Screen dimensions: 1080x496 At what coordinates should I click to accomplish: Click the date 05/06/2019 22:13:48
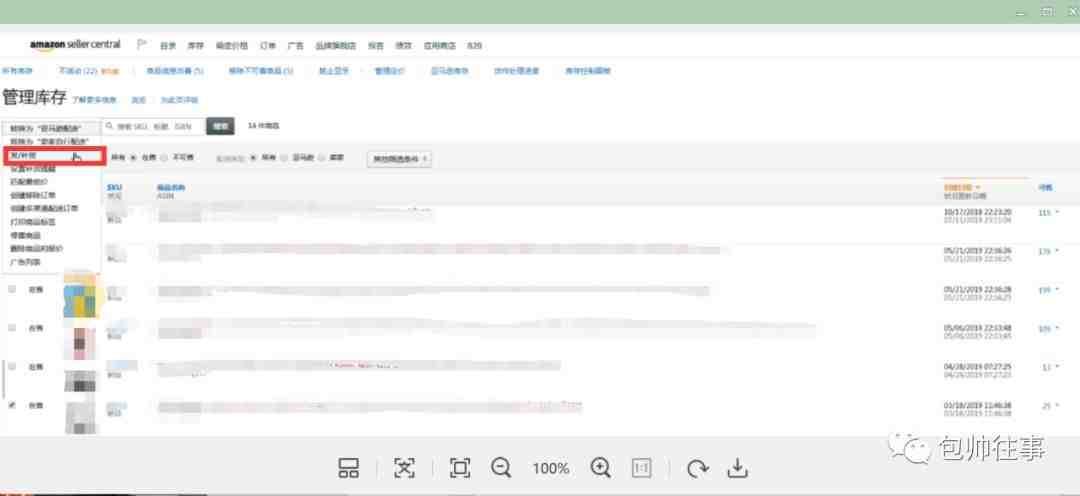point(977,327)
